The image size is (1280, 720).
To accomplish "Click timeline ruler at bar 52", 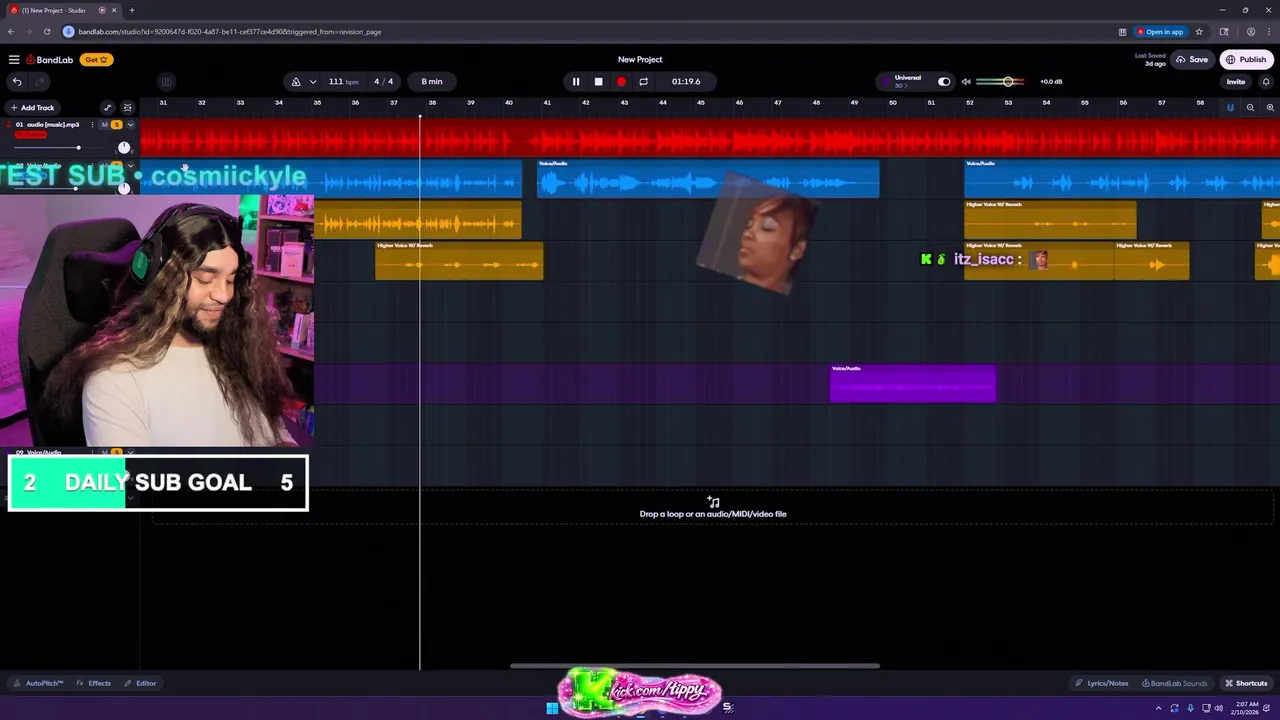I will (970, 103).
